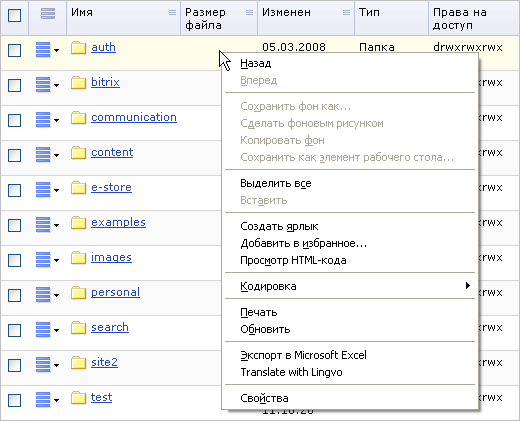Image resolution: width=520 pixels, height=421 pixels.
Task: Click the folder icon next to e-store
Action: pyautogui.click(x=78, y=188)
